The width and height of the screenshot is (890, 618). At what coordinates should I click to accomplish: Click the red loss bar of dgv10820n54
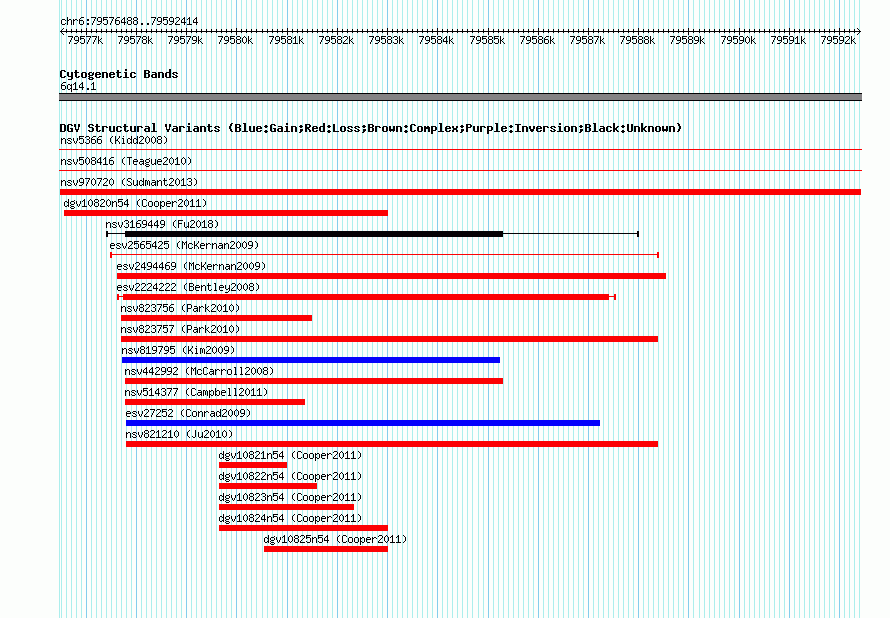(x=226, y=213)
